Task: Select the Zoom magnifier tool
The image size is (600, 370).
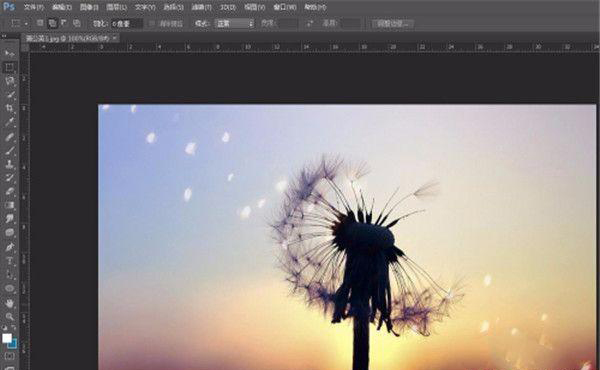Action: pyautogui.click(x=10, y=316)
